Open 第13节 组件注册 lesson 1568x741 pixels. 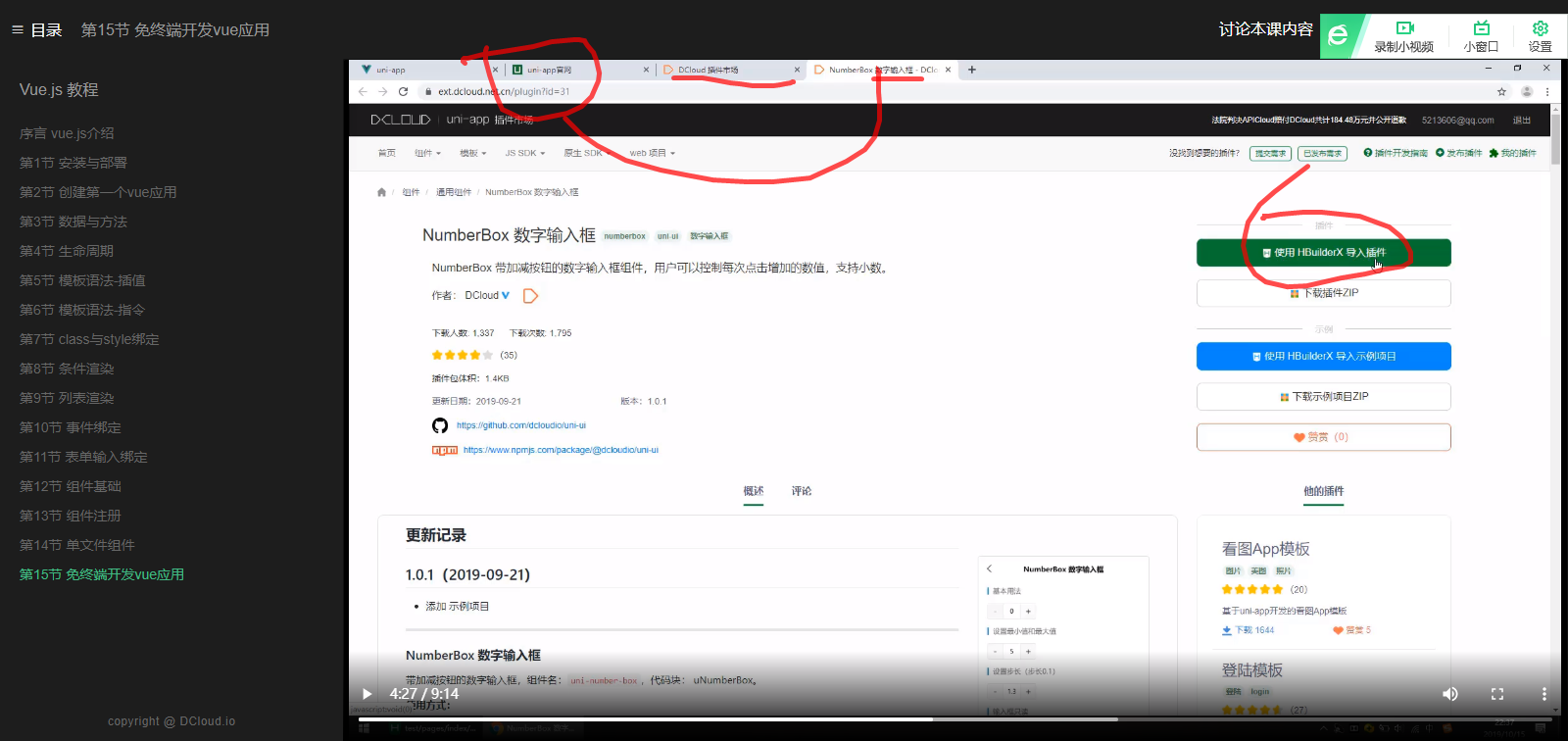coord(71,516)
